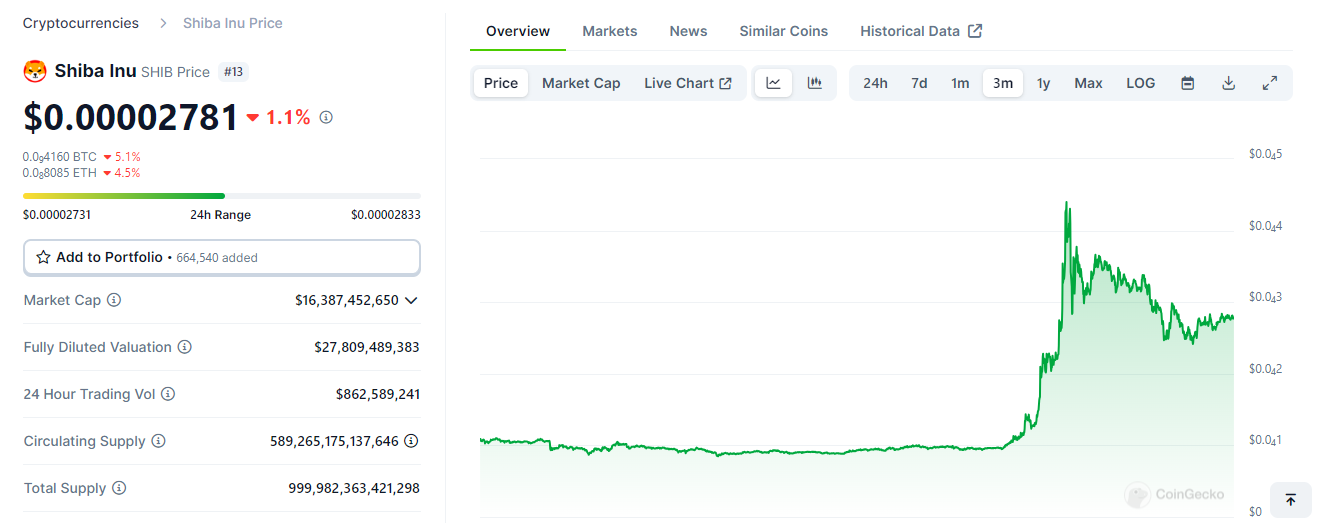This screenshot has height=523, width=1320.
Task: Choose the 7d time range
Action: [919, 83]
